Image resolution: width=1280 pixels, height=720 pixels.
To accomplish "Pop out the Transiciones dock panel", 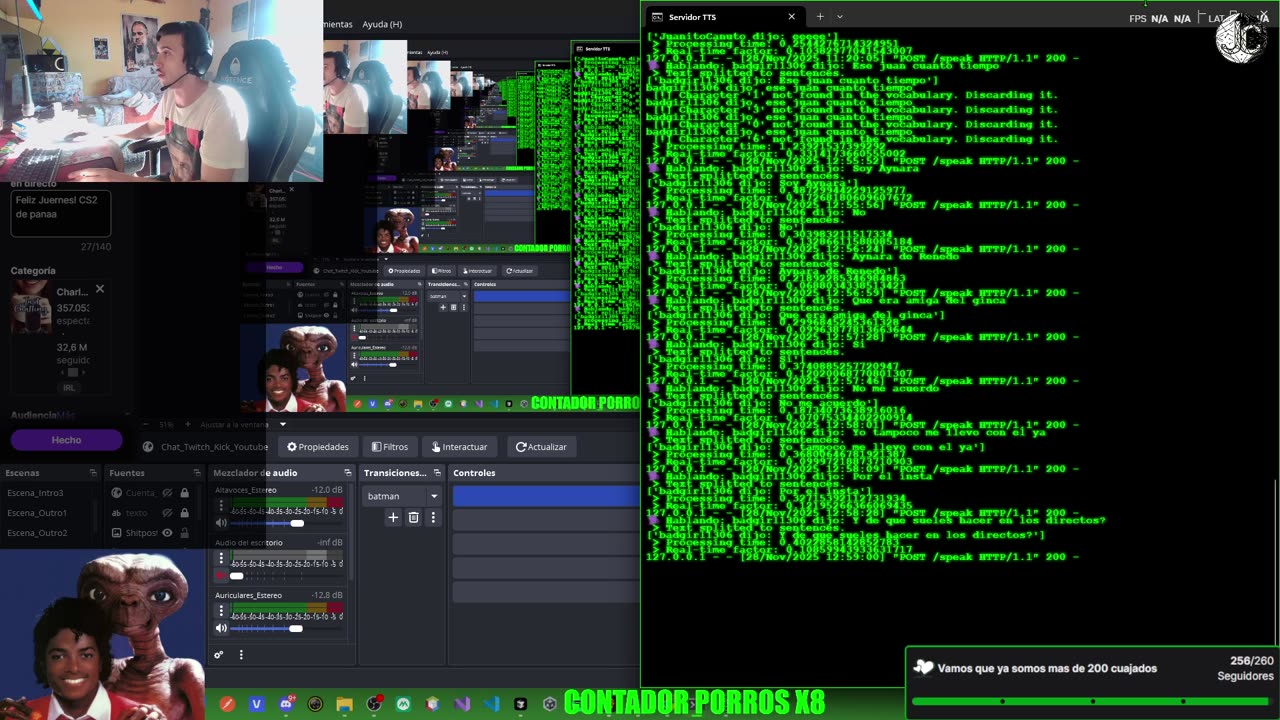I will [435, 473].
